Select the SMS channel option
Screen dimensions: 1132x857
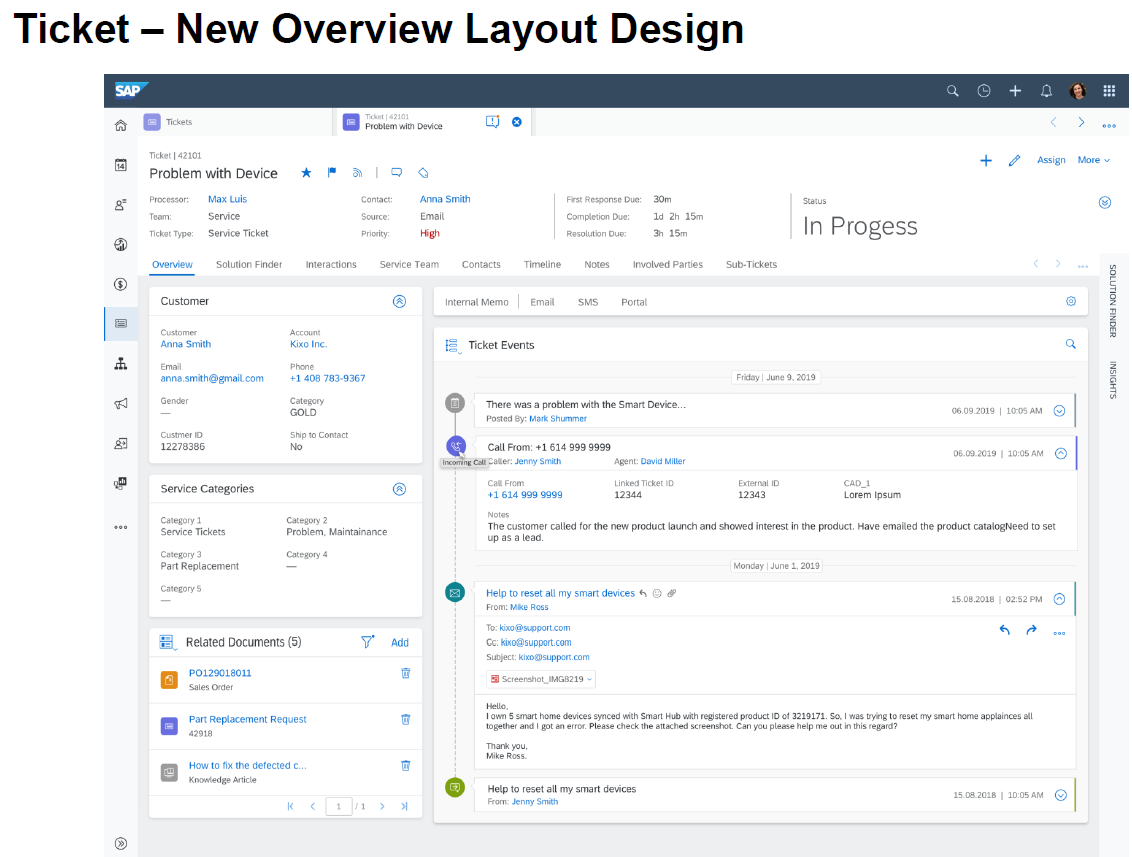click(588, 303)
